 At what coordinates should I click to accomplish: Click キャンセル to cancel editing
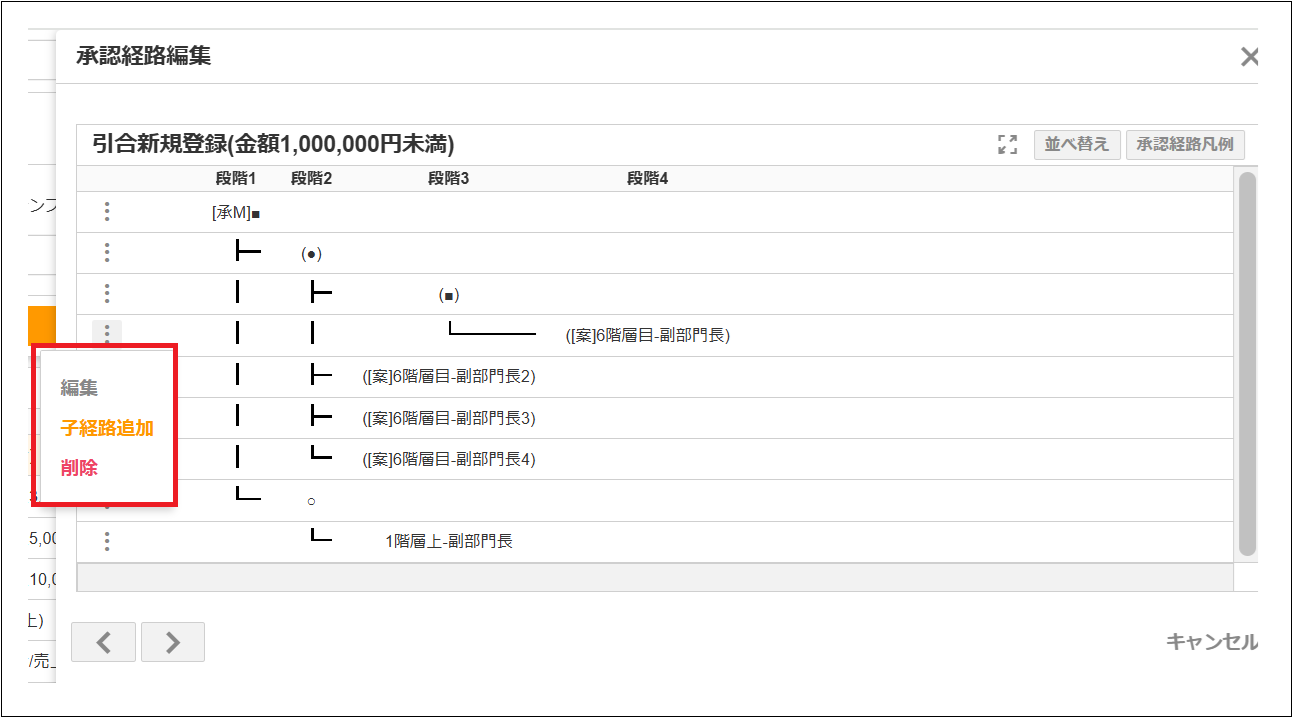(1211, 642)
